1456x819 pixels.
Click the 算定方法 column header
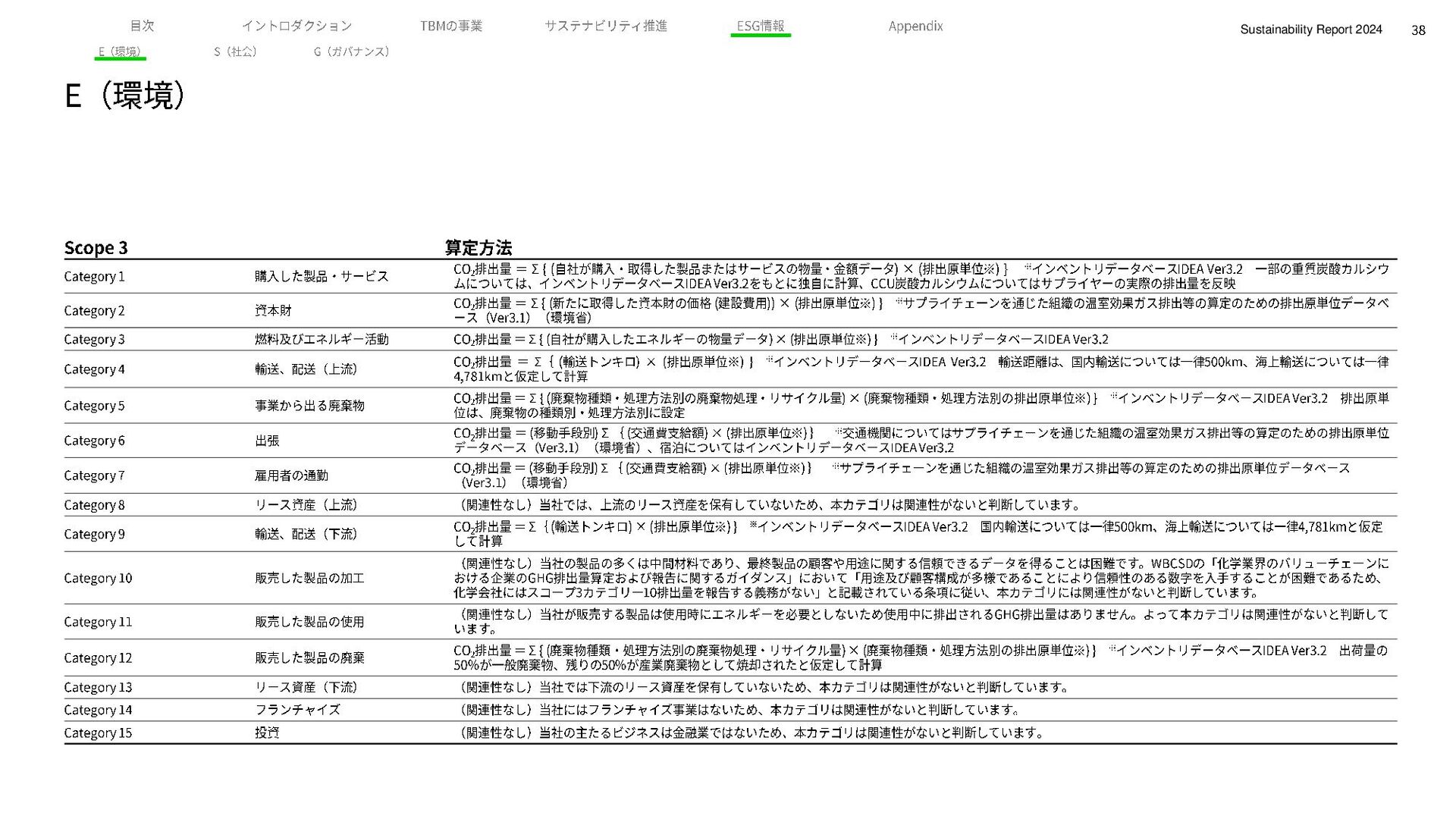(478, 248)
